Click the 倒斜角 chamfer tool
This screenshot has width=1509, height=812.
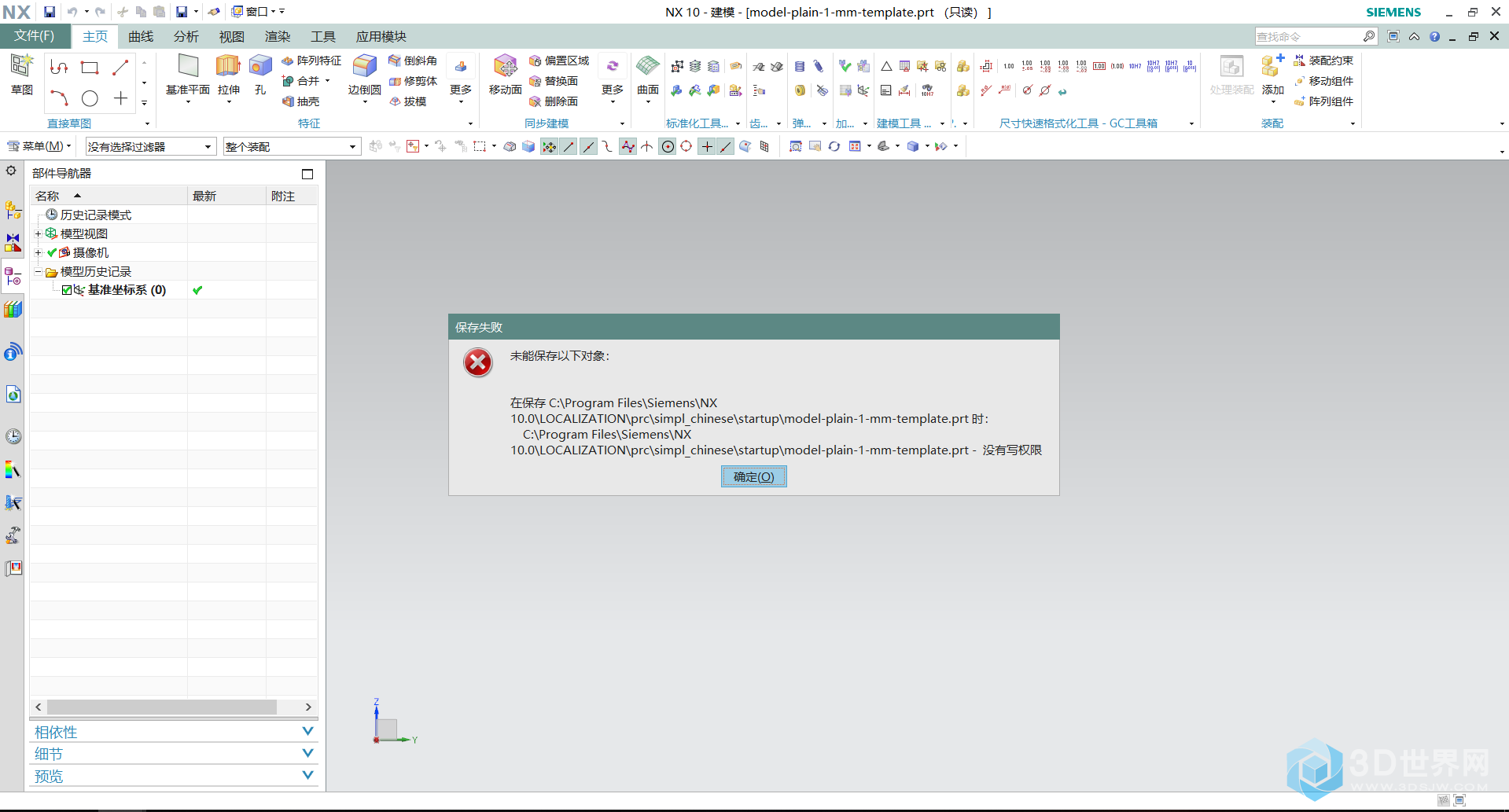click(413, 61)
